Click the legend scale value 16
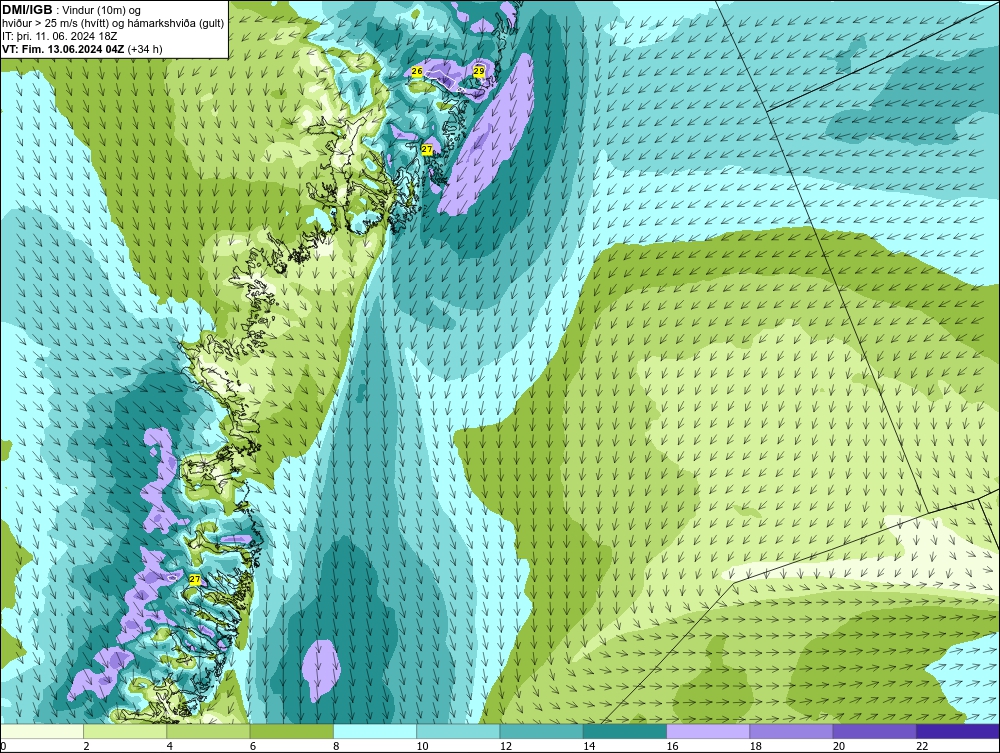1000x753 pixels. tap(673, 747)
